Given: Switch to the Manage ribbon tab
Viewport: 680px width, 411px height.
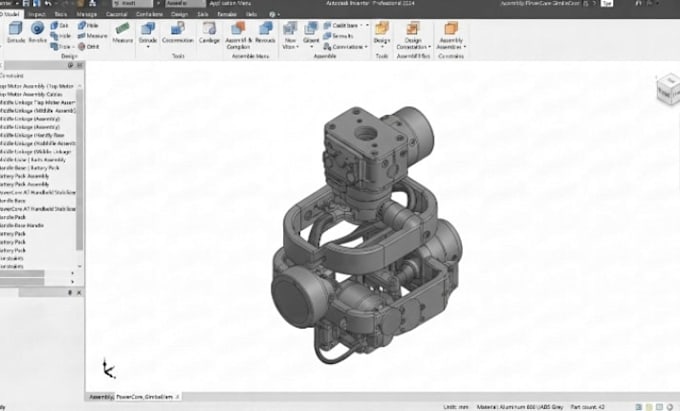Looking at the screenshot, I should (86, 14).
